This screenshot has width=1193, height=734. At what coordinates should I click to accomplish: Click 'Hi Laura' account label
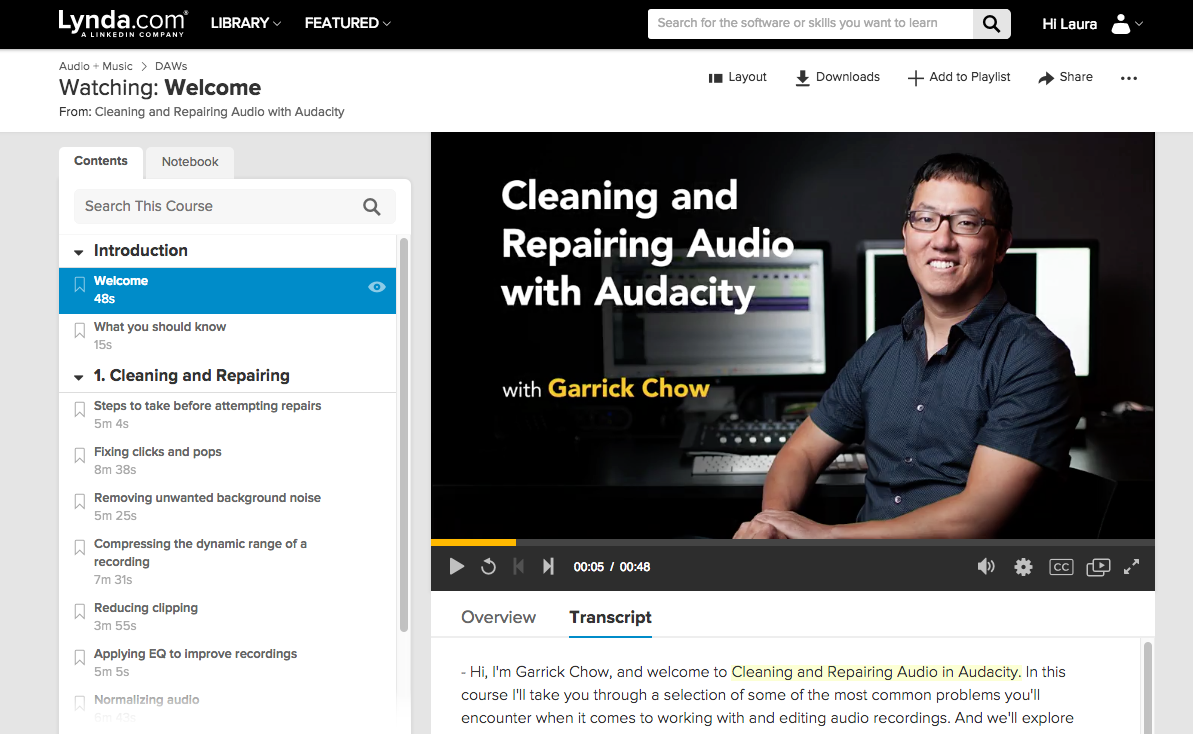tap(1069, 24)
